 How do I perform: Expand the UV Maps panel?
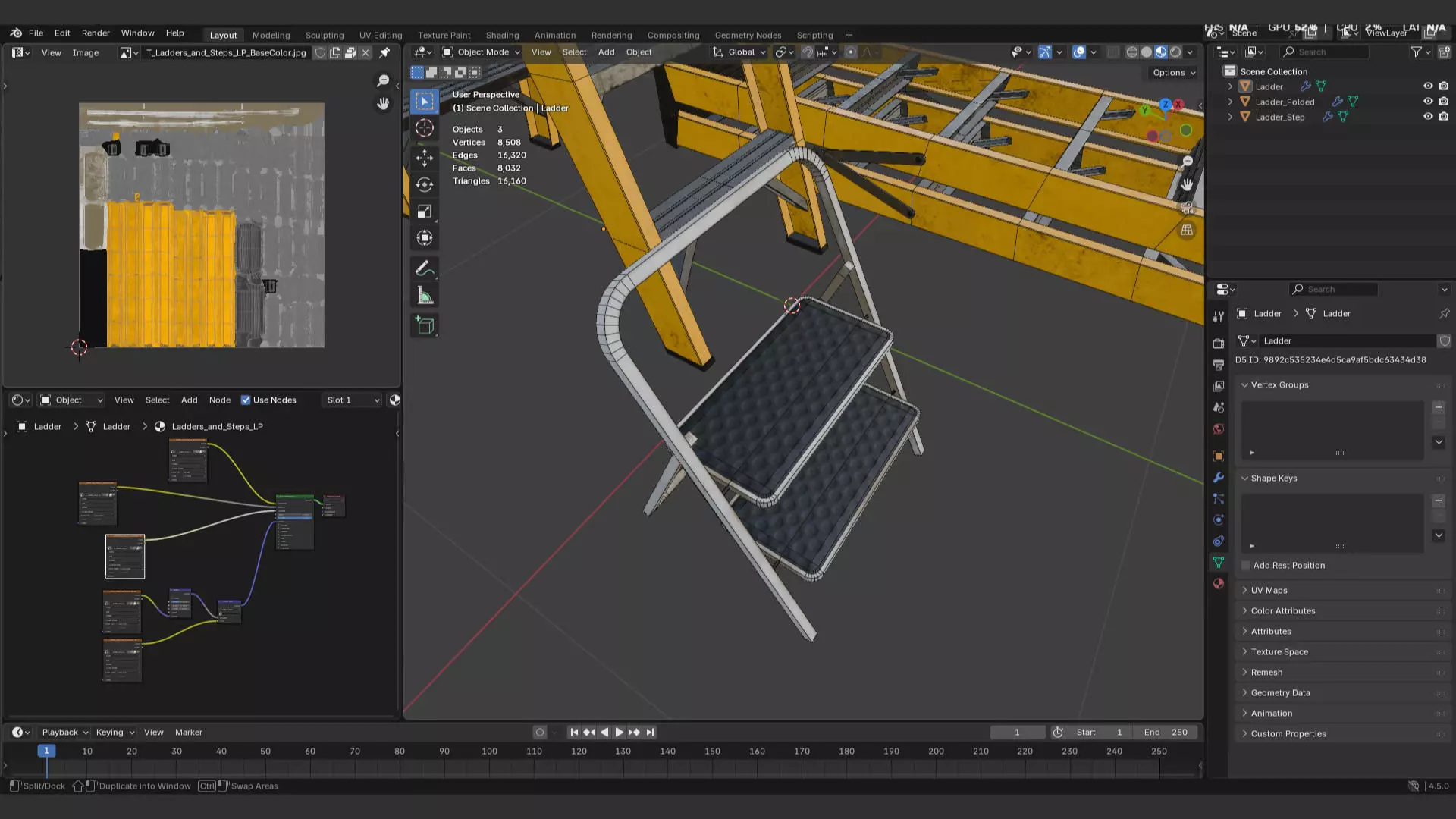[x=1269, y=591]
